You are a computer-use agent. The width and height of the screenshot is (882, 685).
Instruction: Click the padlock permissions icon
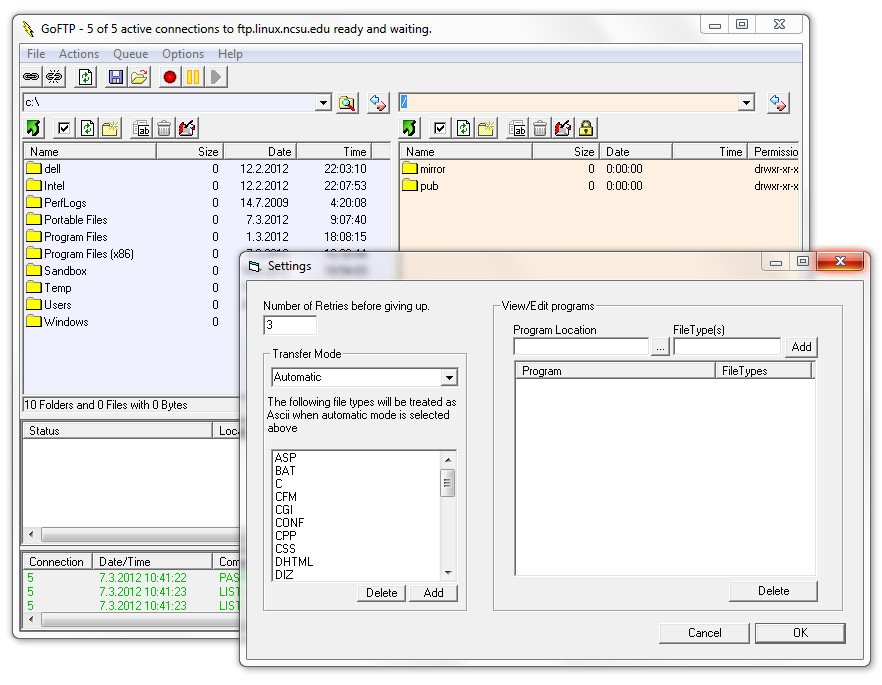pyautogui.click(x=586, y=128)
